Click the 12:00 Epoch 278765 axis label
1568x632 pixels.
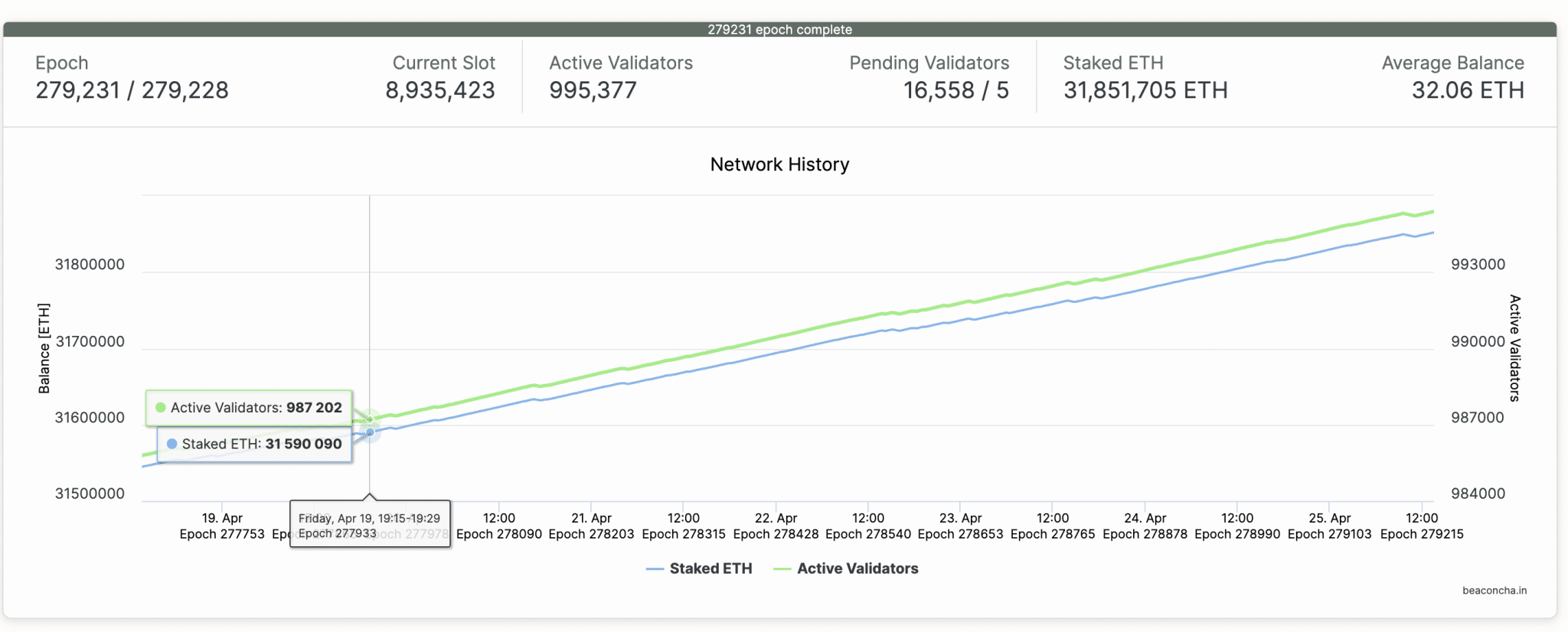tap(1053, 526)
